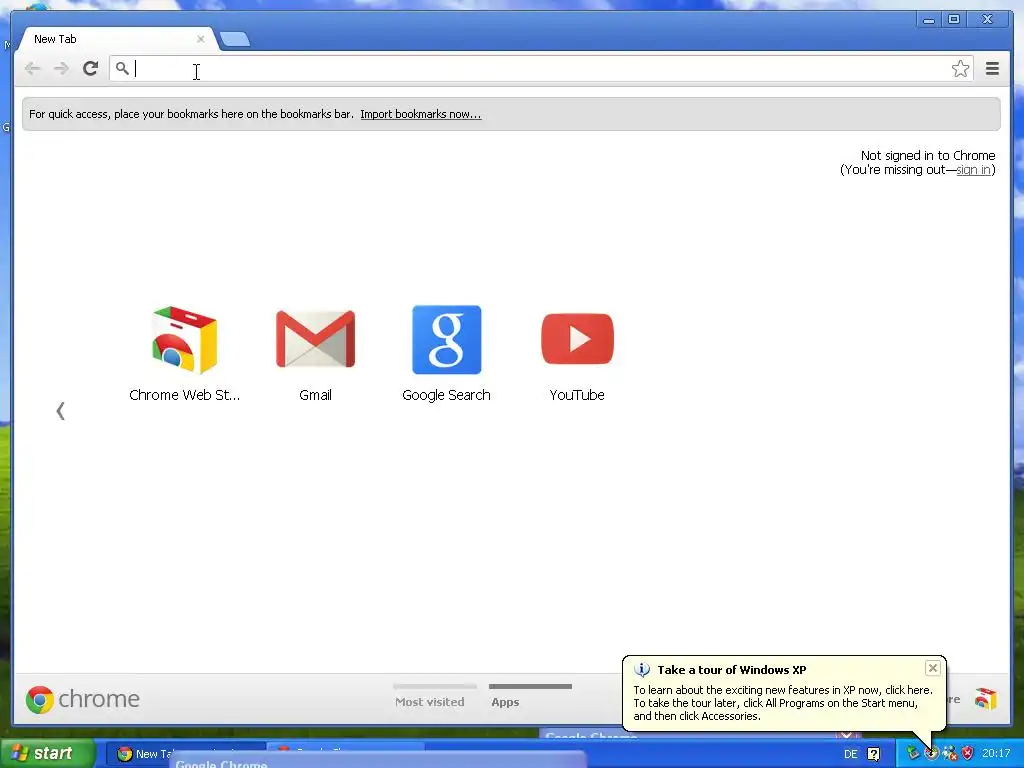Click the DE language indicator
1024x768 pixels.
850,754
